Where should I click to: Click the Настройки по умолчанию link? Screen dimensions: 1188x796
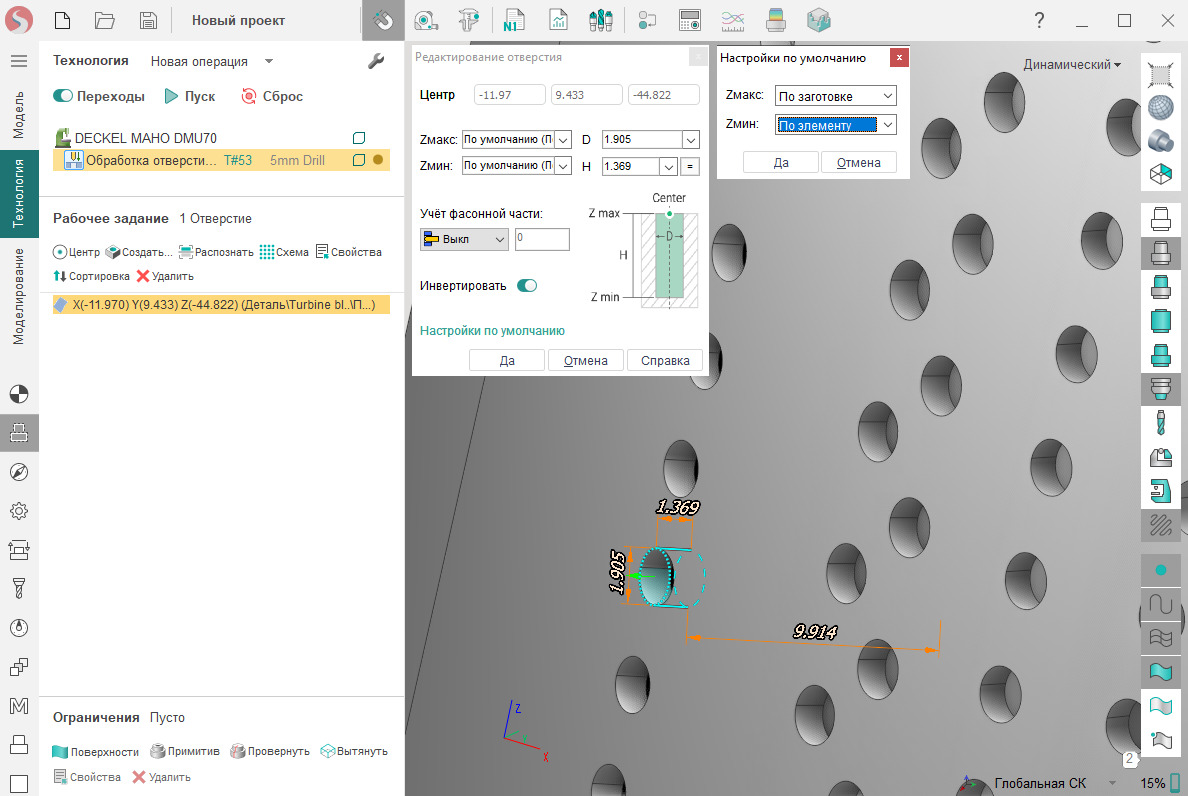coord(492,331)
